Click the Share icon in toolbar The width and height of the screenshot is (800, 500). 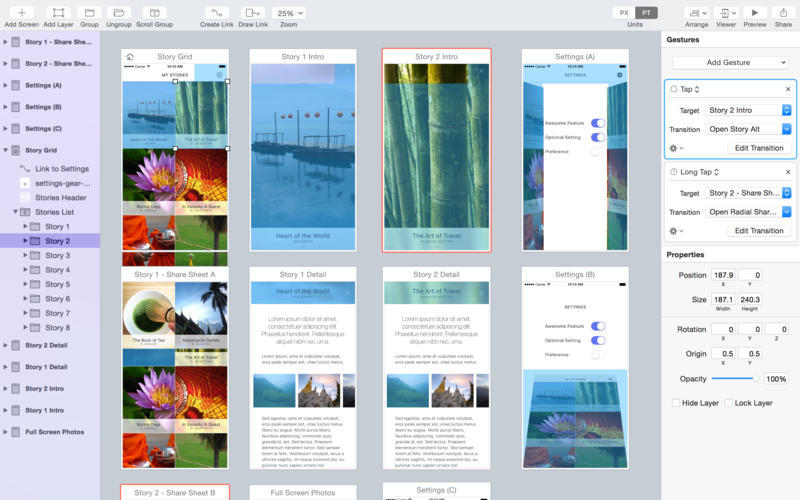(x=782, y=12)
